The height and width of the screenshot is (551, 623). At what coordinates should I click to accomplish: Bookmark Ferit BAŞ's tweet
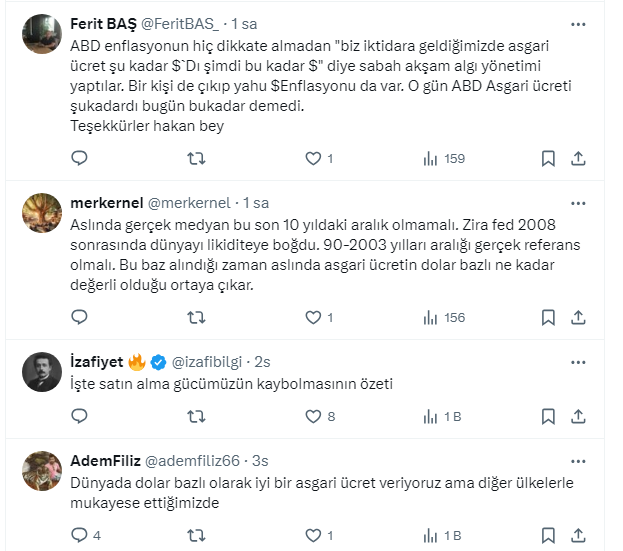(x=548, y=158)
